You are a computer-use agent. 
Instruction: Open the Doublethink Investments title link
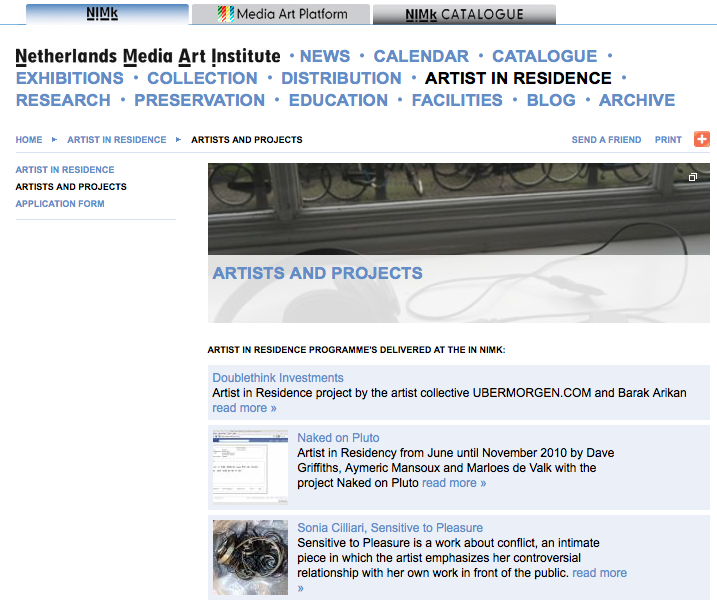tap(278, 378)
